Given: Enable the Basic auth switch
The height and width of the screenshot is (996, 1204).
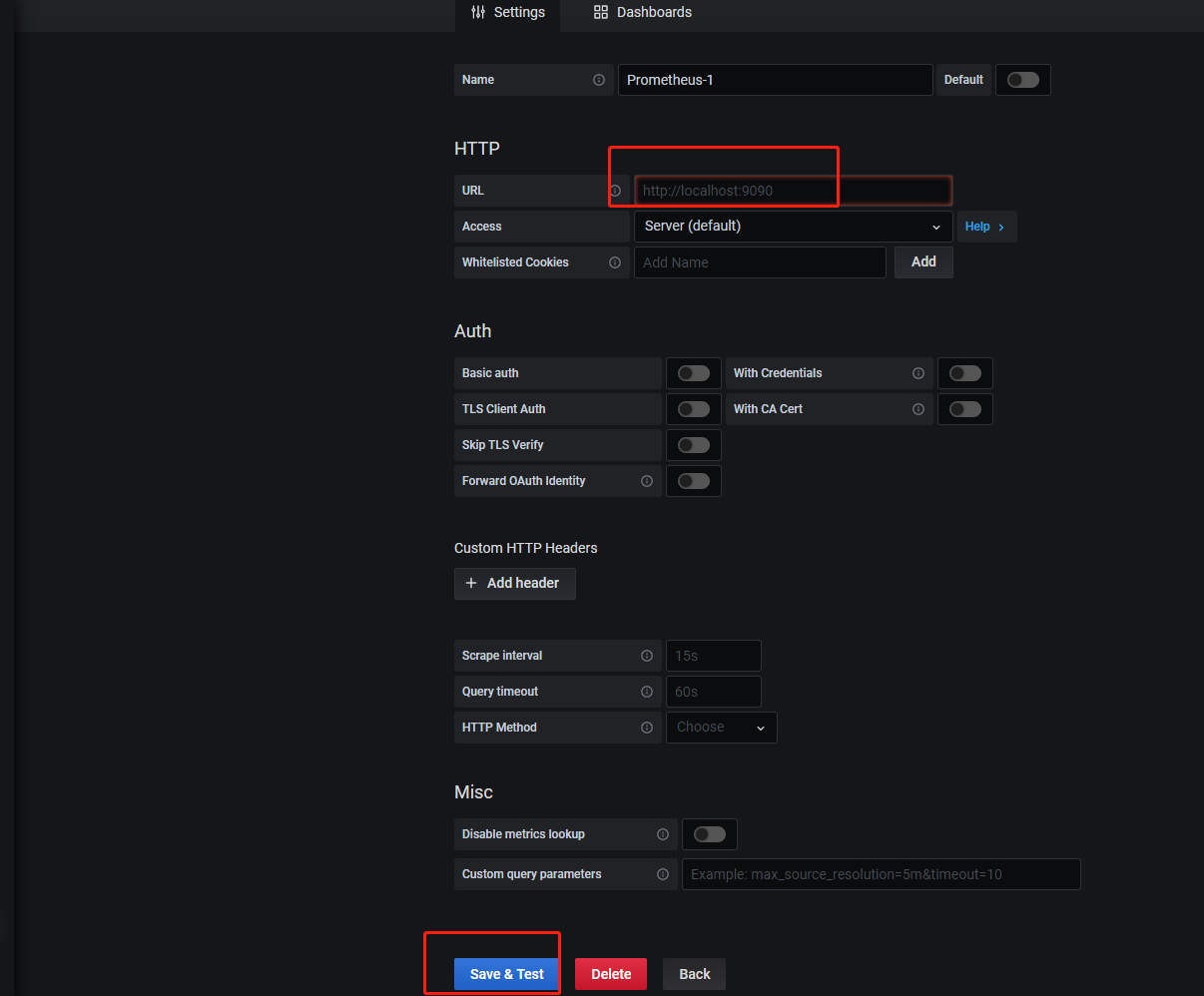Looking at the screenshot, I should 694,373.
